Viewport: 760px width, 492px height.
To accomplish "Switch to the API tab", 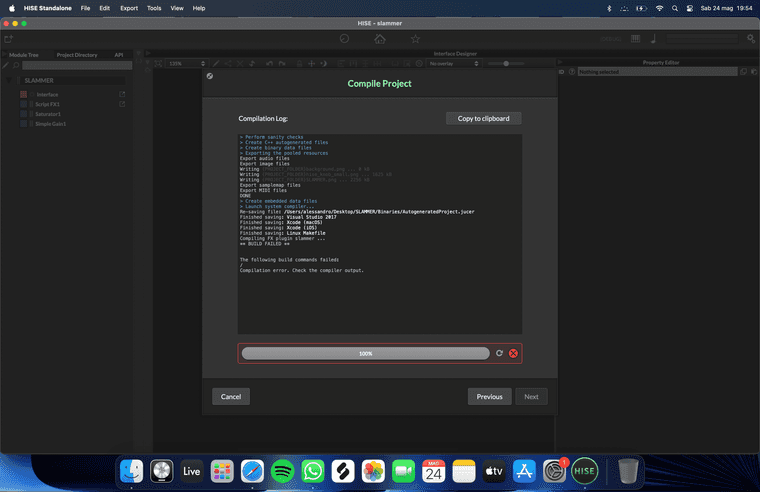I will 119,55.
